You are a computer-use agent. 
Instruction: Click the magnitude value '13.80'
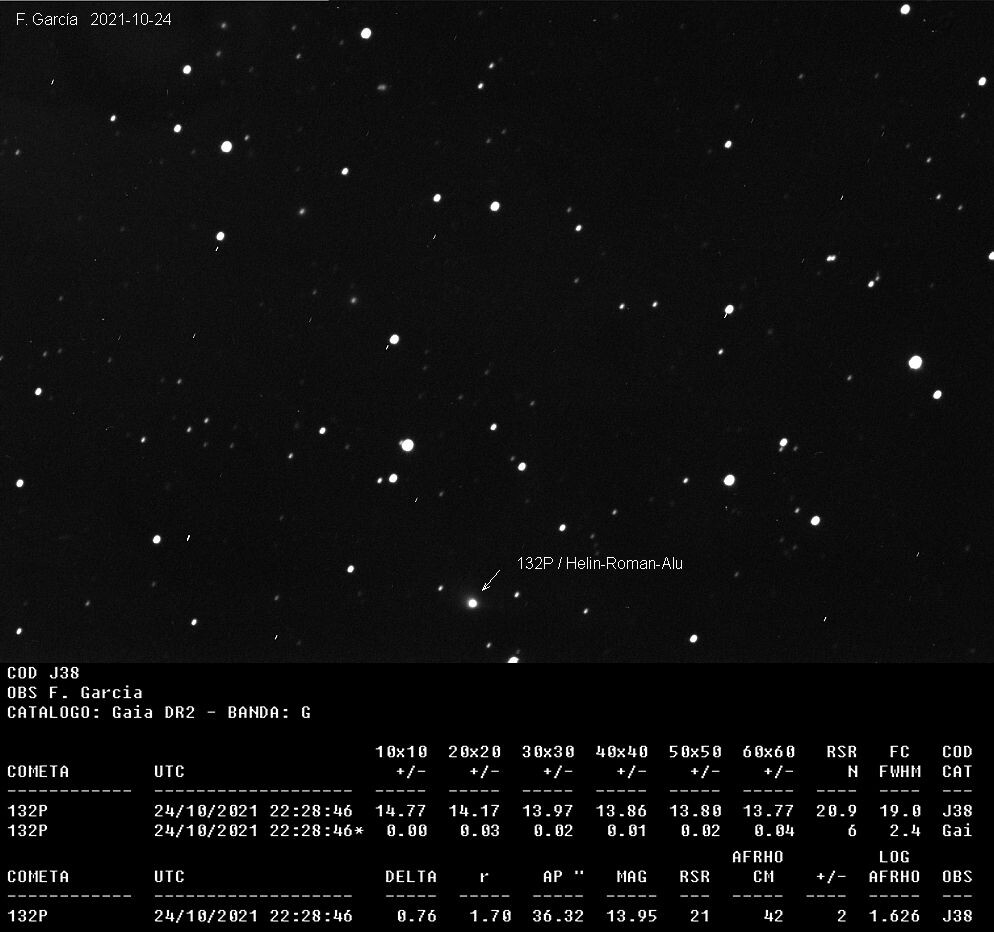click(695, 811)
